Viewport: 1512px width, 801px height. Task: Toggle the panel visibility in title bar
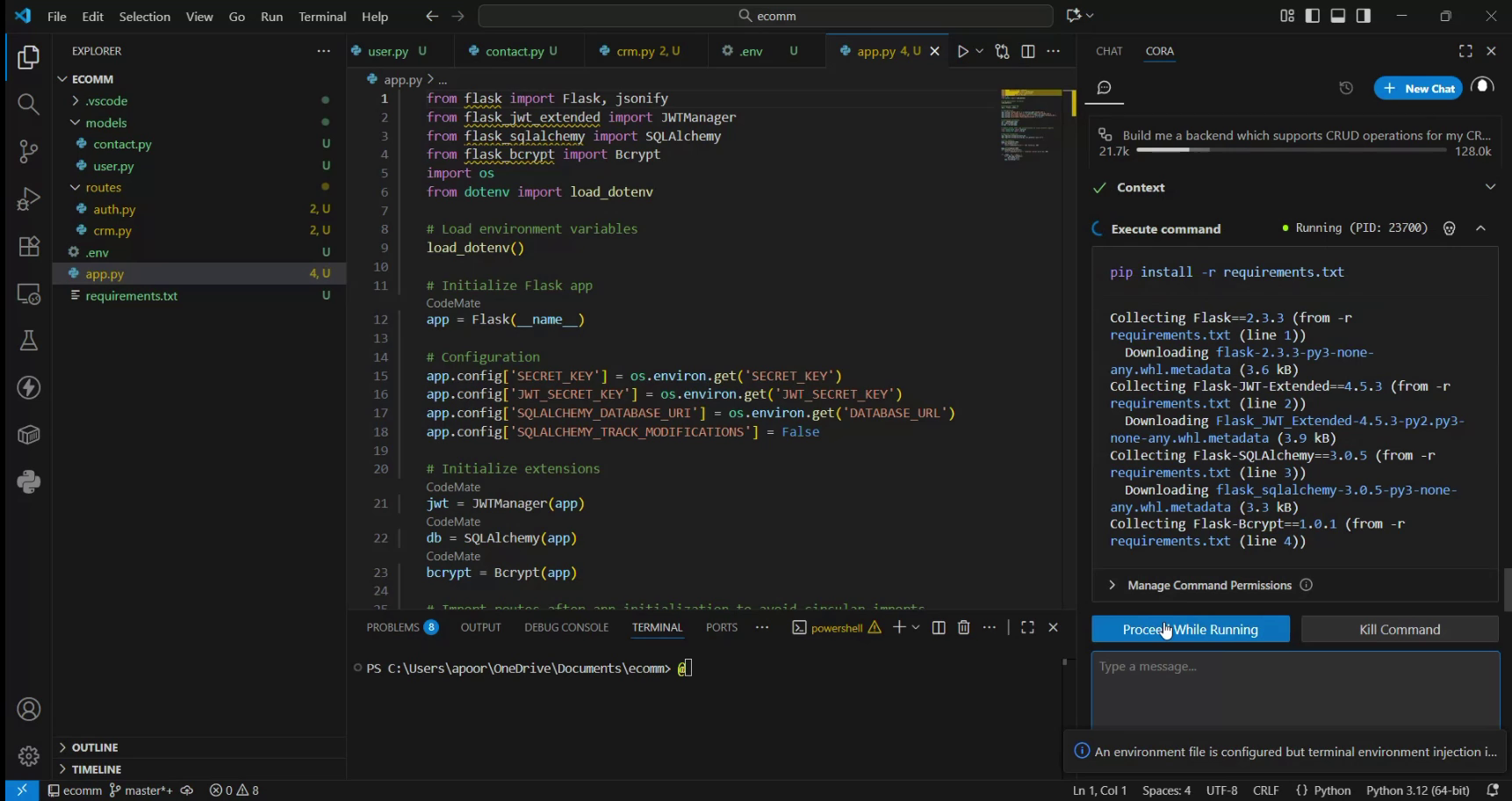pyautogui.click(x=1338, y=15)
